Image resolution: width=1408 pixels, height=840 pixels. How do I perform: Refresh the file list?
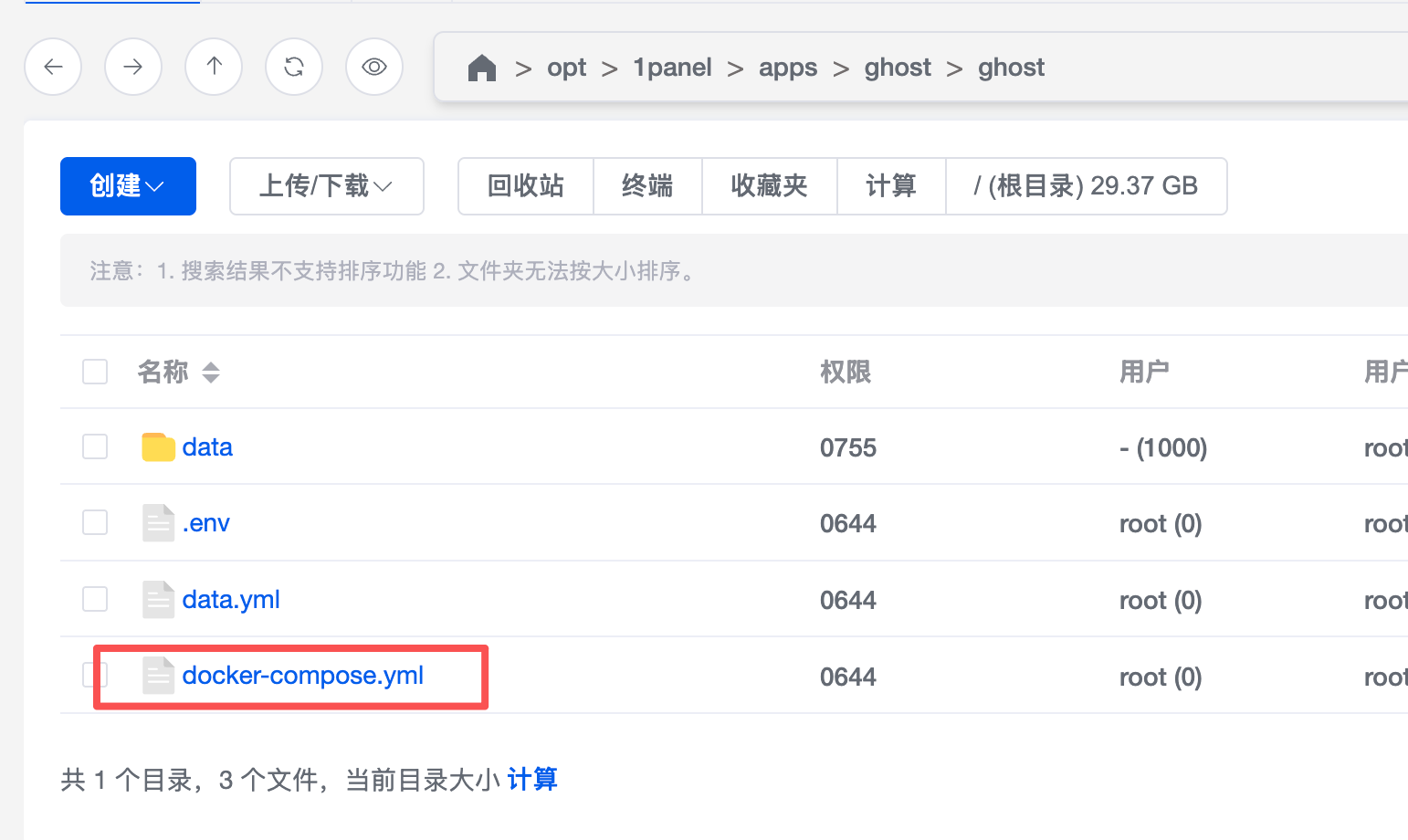pyautogui.click(x=294, y=67)
